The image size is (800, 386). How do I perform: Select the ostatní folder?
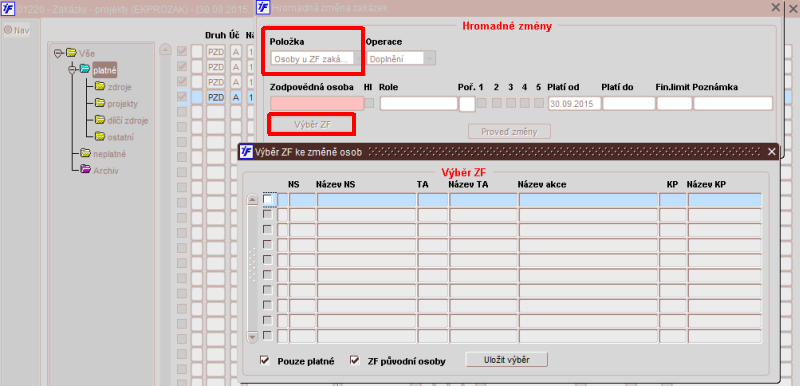click(x=121, y=137)
